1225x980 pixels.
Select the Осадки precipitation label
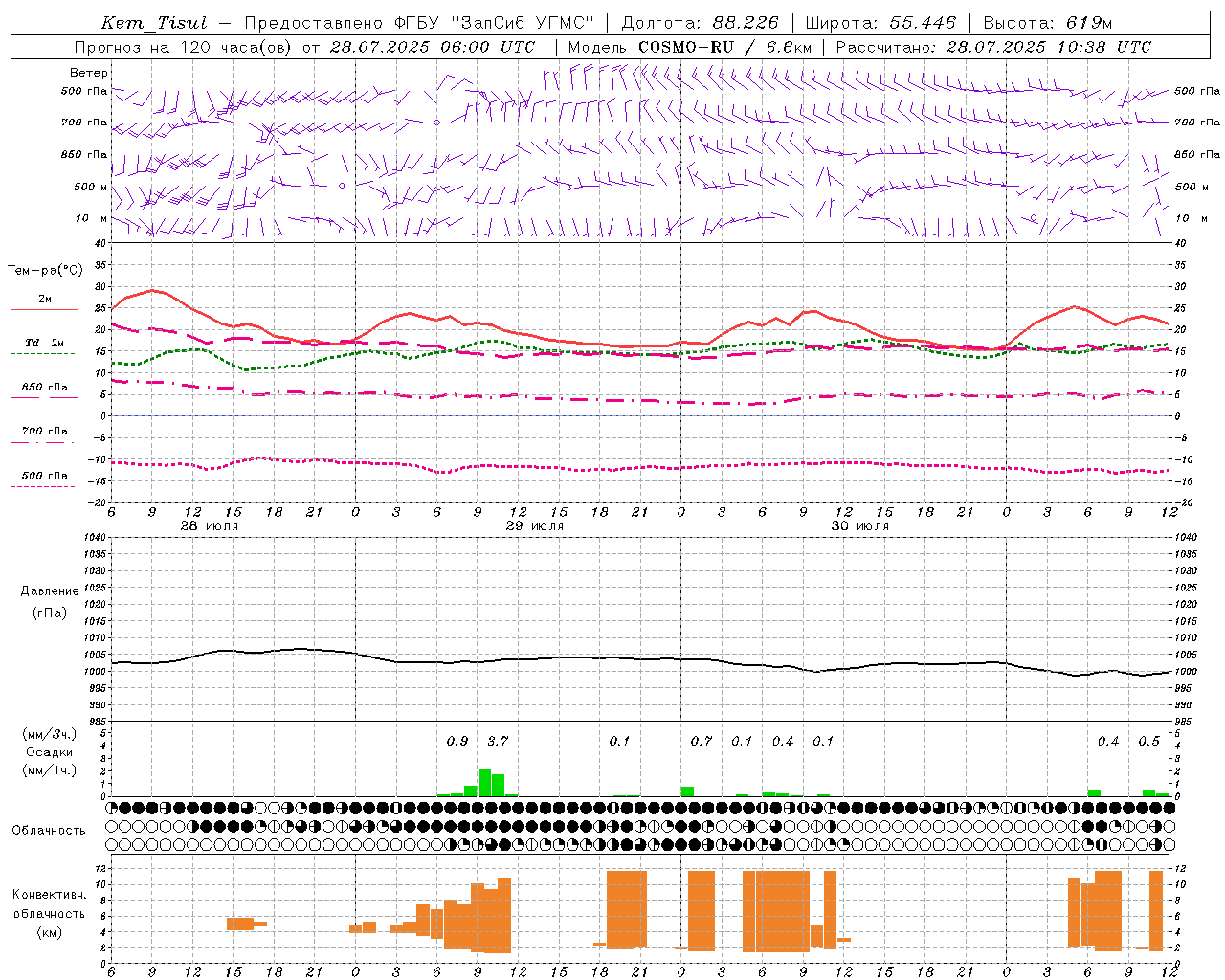pos(49,752)
